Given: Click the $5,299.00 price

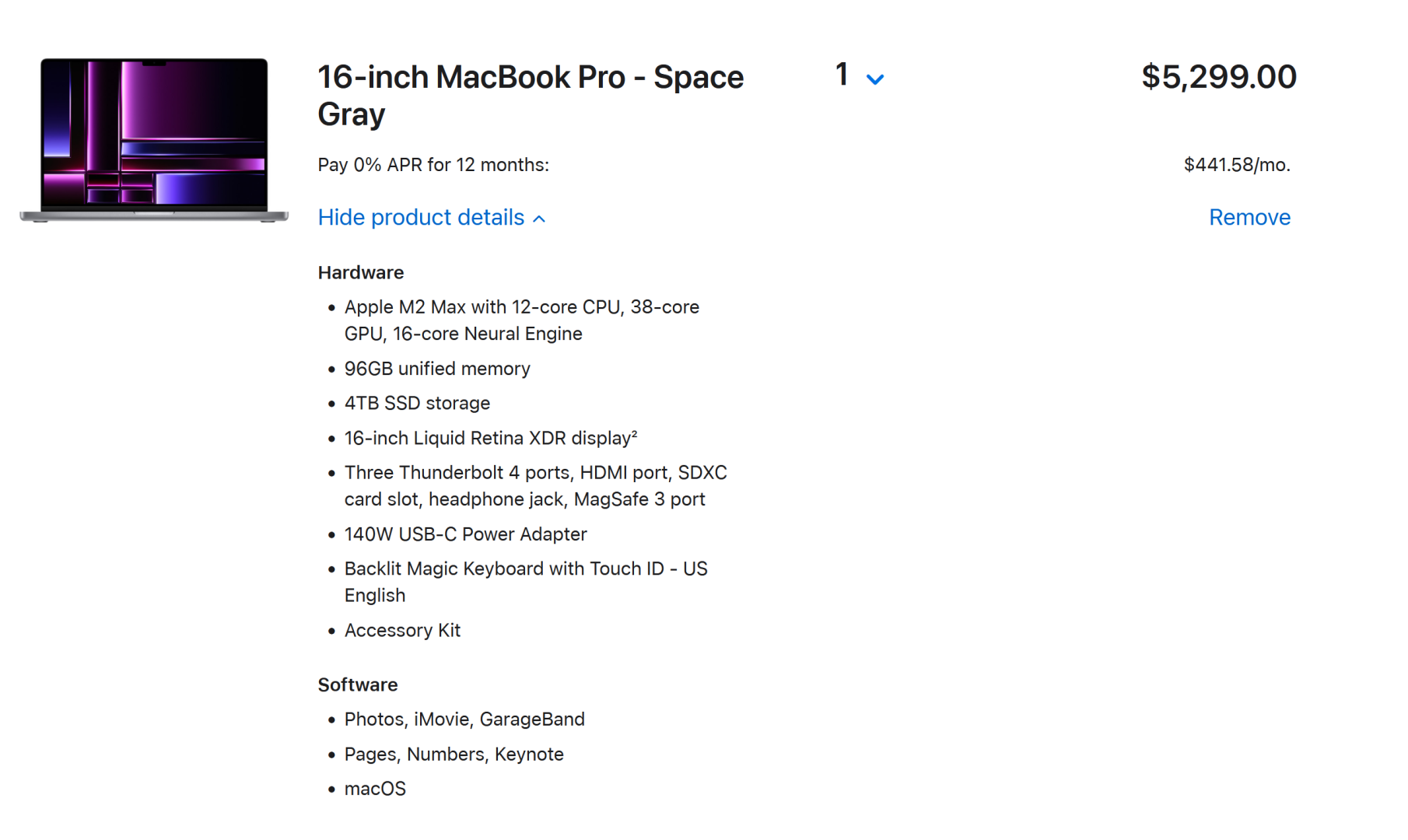Looking at the screenshot, I should point(1219,77).
